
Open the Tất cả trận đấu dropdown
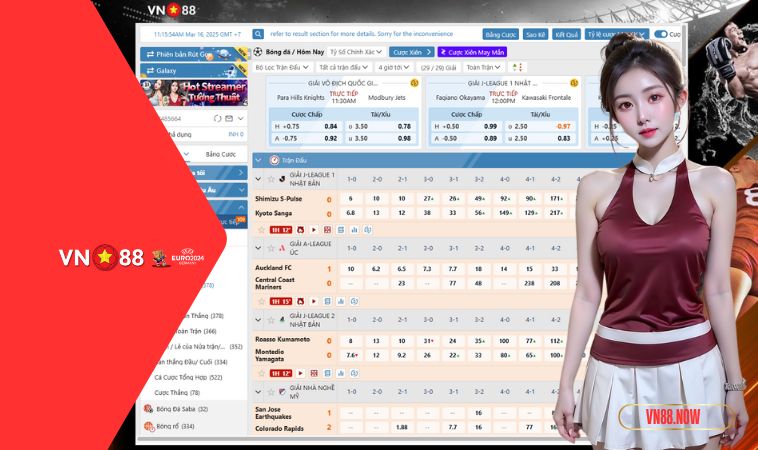[344, 67]
